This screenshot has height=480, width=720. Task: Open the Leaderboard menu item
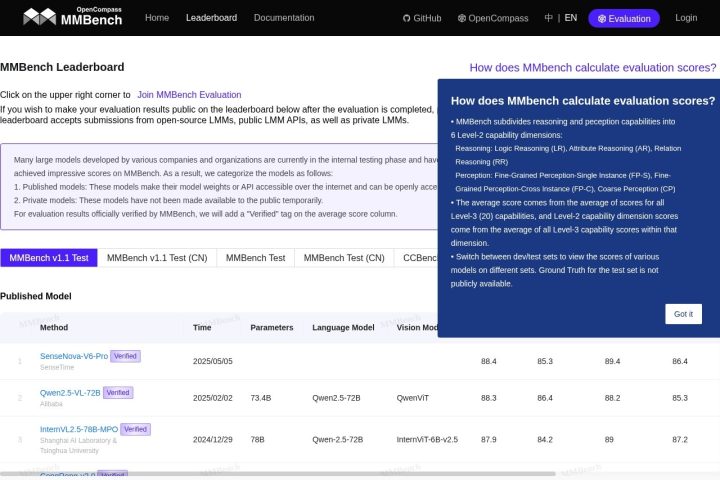click(x=211, y=18)
